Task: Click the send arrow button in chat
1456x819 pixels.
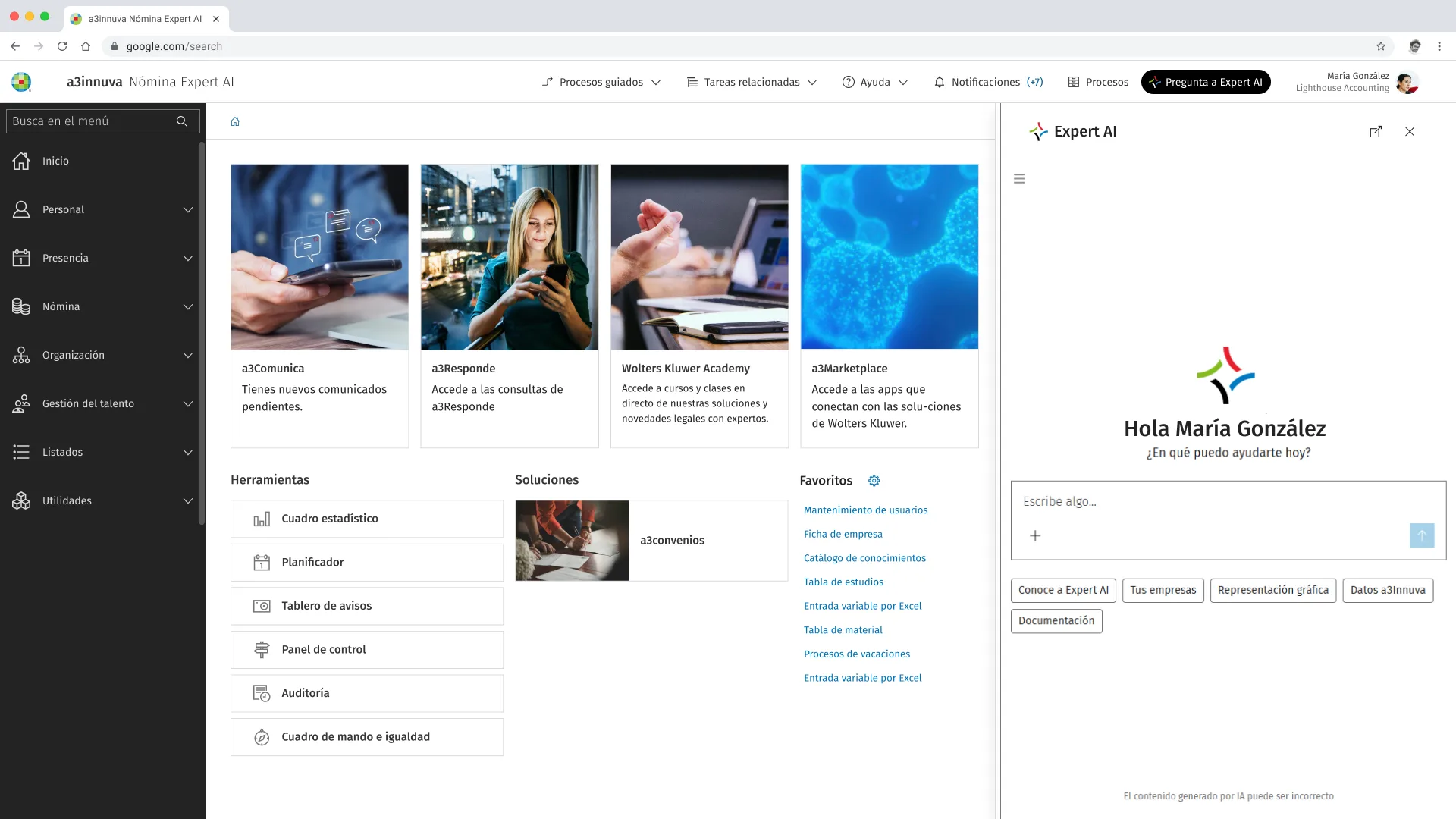Action: (x=1422, y=535)
